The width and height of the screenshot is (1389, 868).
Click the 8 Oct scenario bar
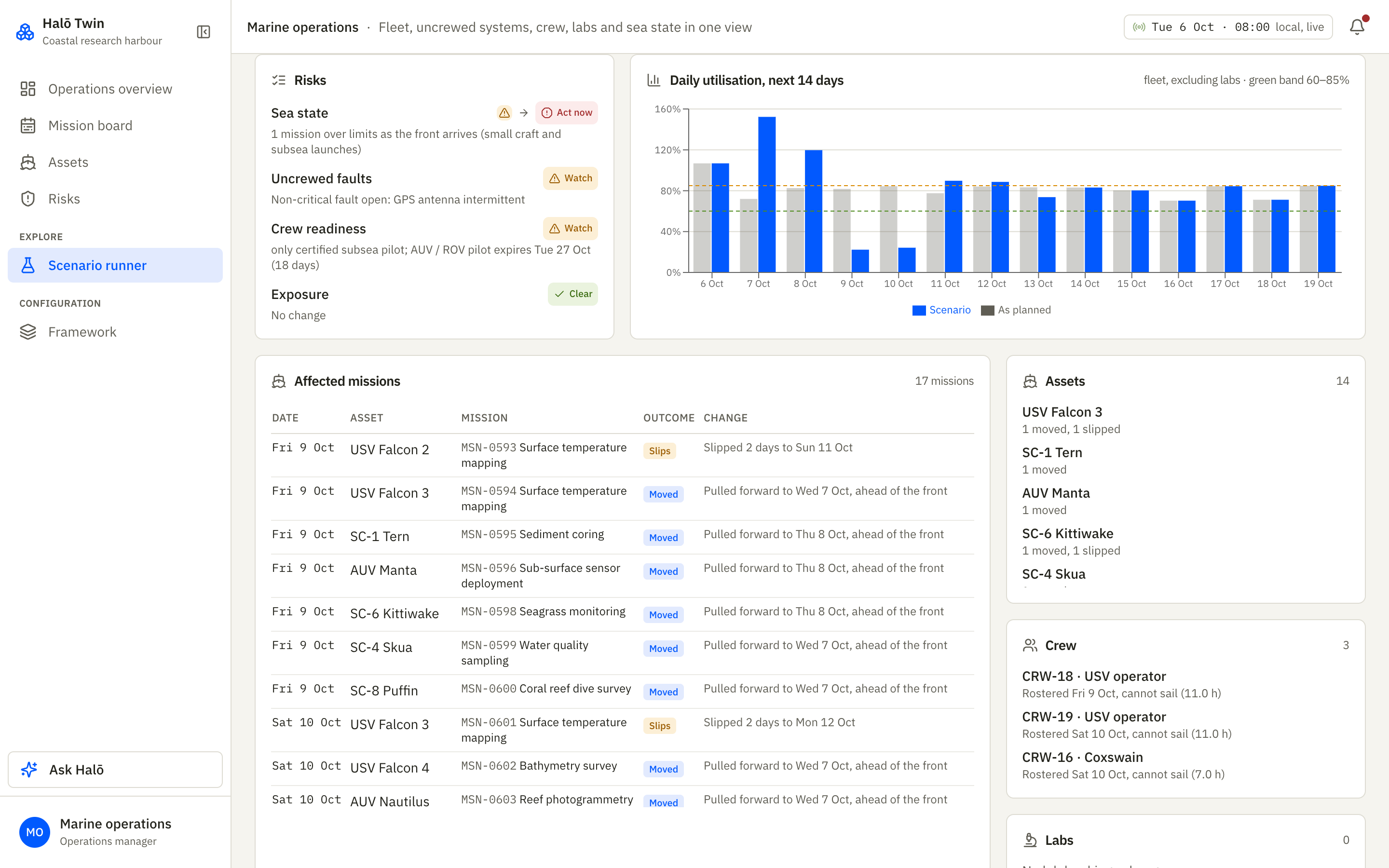tap(813, 211)
